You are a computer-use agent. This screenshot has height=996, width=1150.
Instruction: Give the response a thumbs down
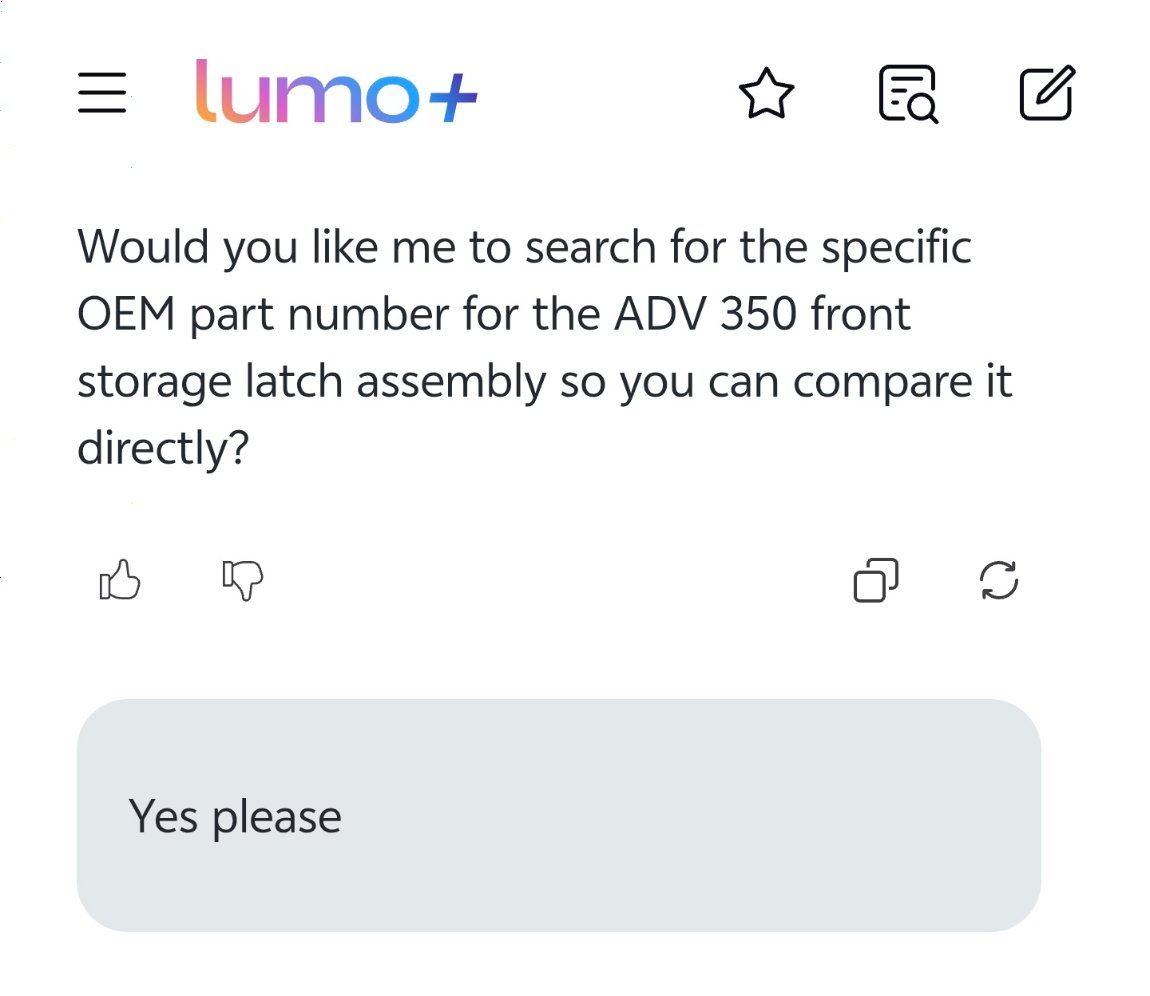point(242,580)
